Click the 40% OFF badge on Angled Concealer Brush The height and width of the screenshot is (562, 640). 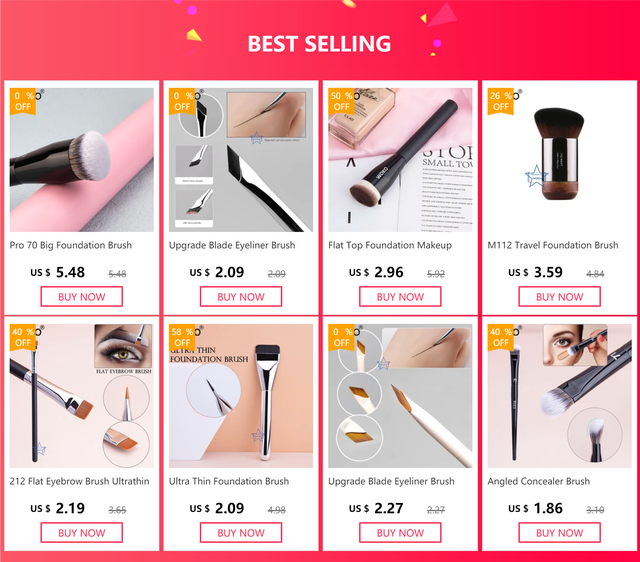click(x=500, y=338)
